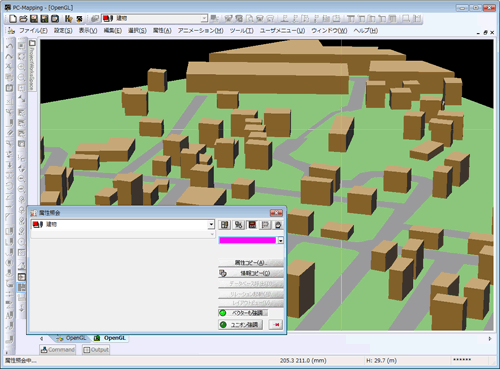Screen dimensions: 500x369
Task: Click the application icon left of ファイル menu
Action: [x=11, y=31]
